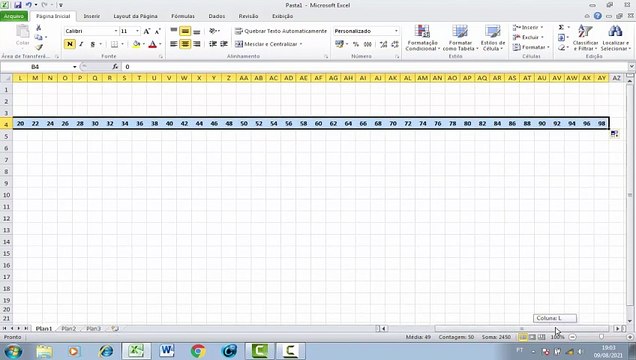Toggle top vertical alignment
Viewport: 636px width, 360px height.
(x=174, y=31)
